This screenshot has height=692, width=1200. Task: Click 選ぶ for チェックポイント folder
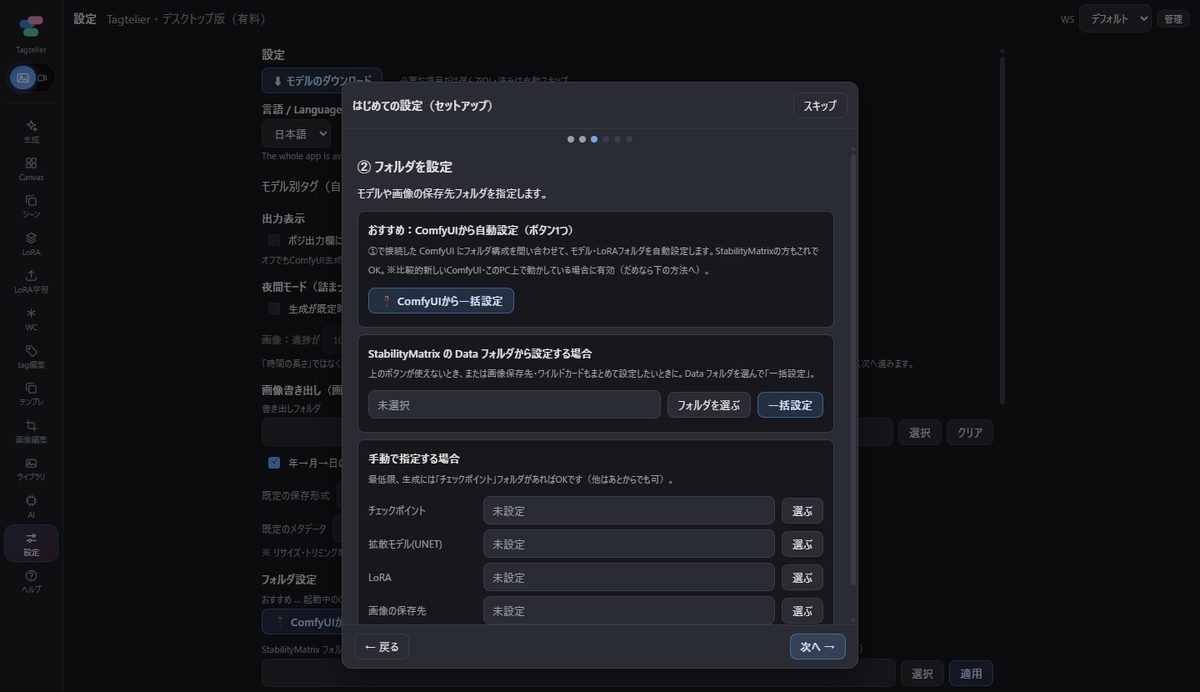(x=802, y=511)
